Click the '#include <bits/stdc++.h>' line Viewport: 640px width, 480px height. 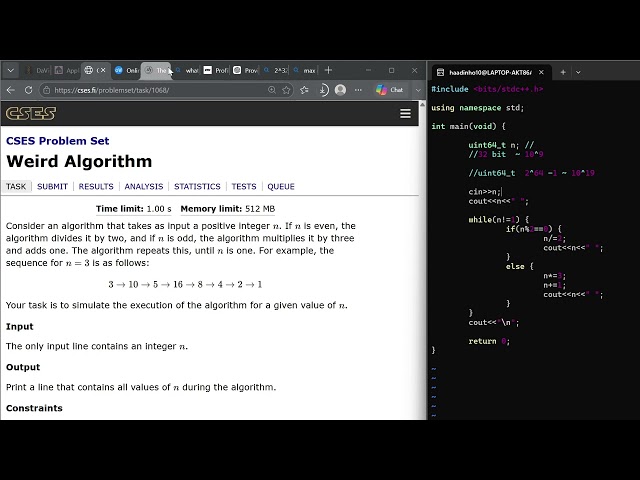point(487,89)
